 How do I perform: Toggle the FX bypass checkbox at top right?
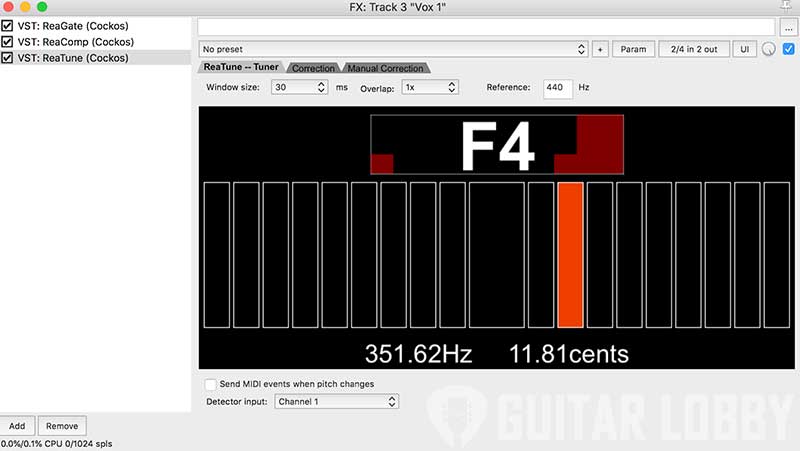(x=788, y=49)
